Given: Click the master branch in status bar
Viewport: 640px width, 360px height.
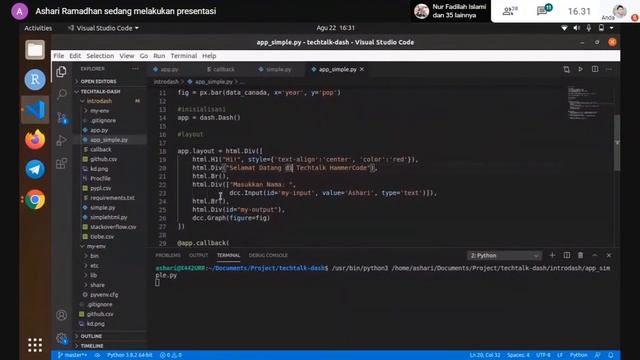Looking at the screenshot, I should [x=72, y=355].
